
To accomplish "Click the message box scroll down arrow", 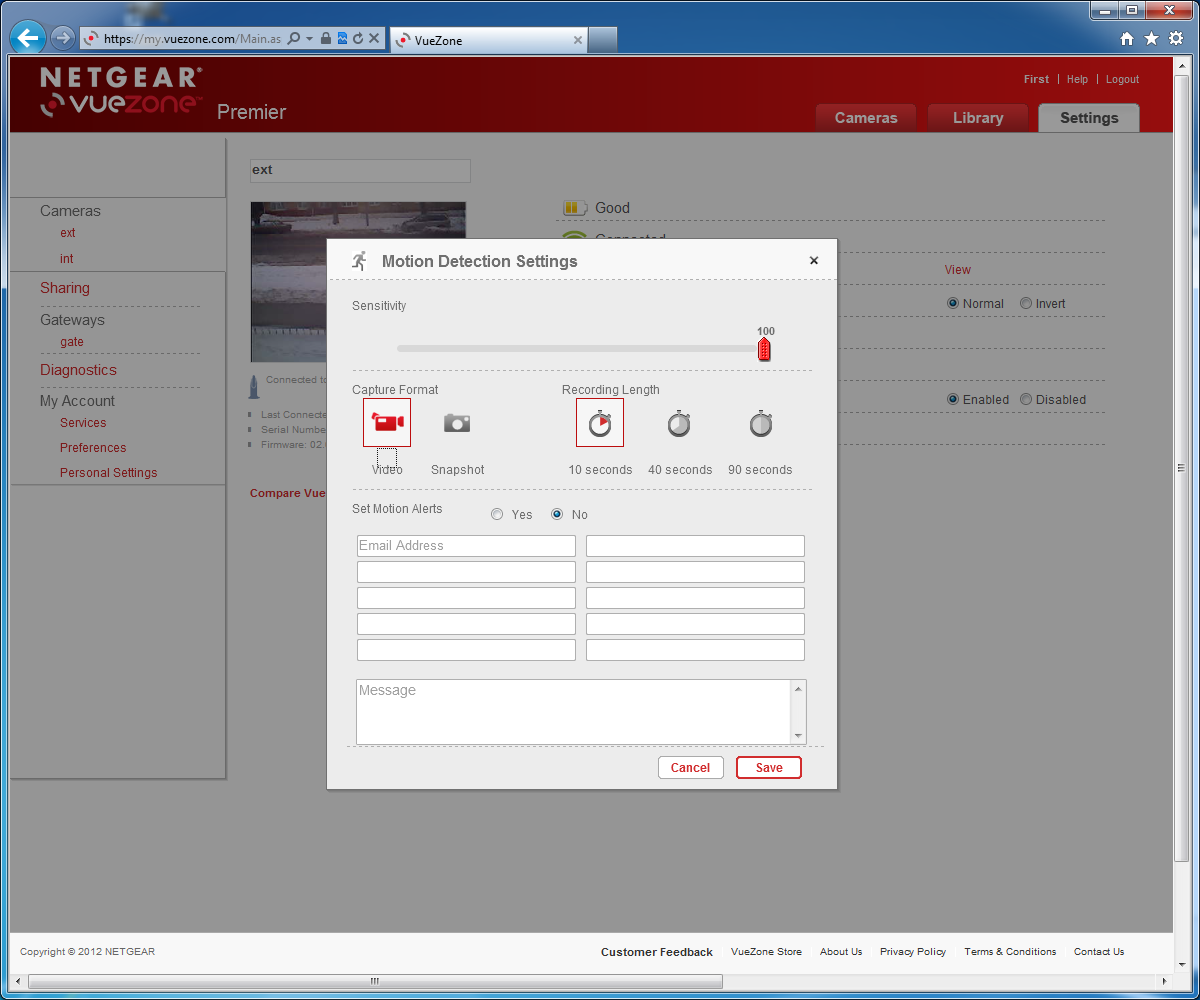I will [x=798, y=736].
